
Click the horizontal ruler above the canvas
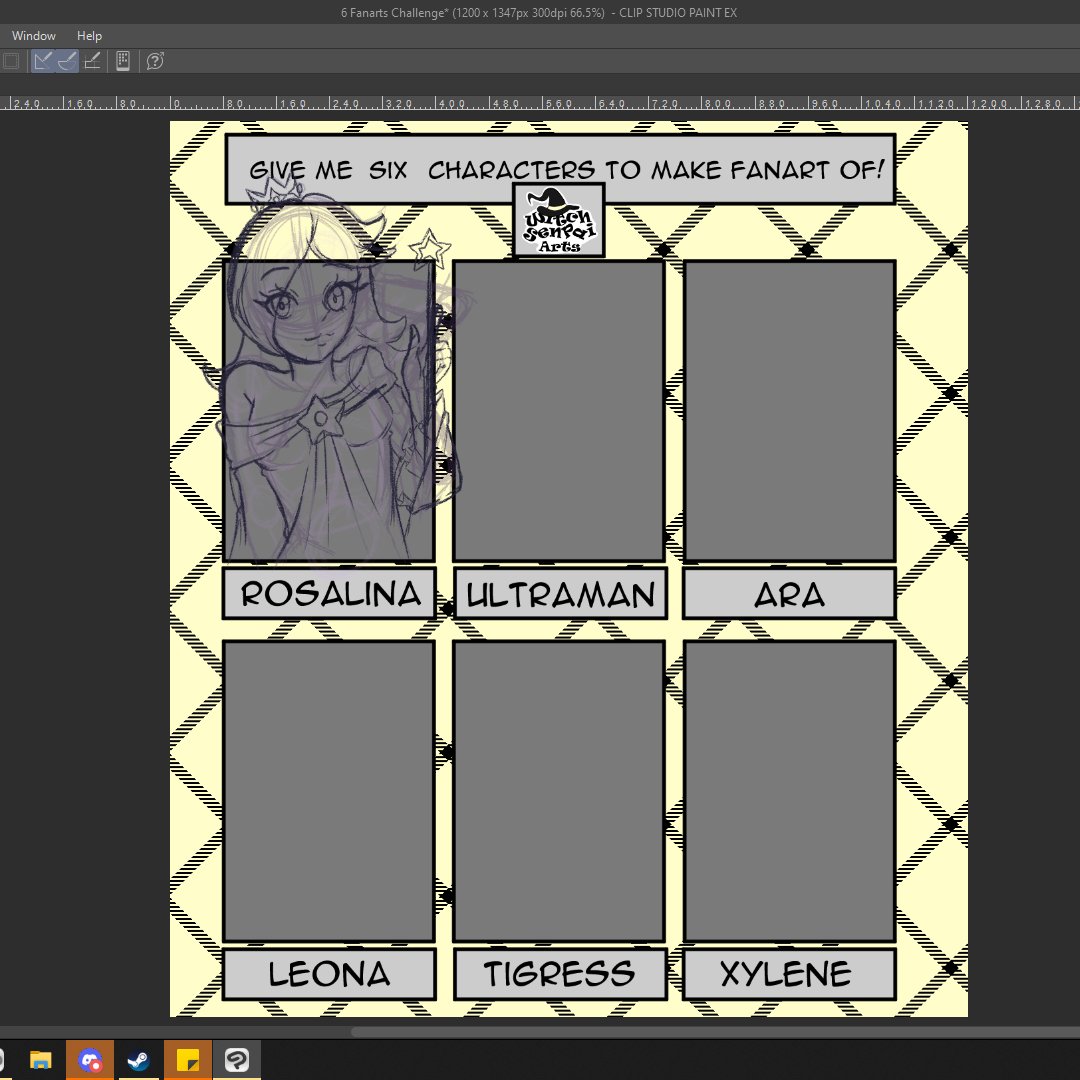pyautogui.click(x=540, y=103)
